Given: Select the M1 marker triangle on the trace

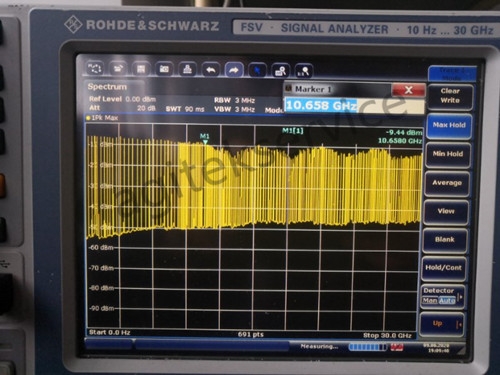Looking at the screenshot, I should pyautogui.click(x=205, y=142).
